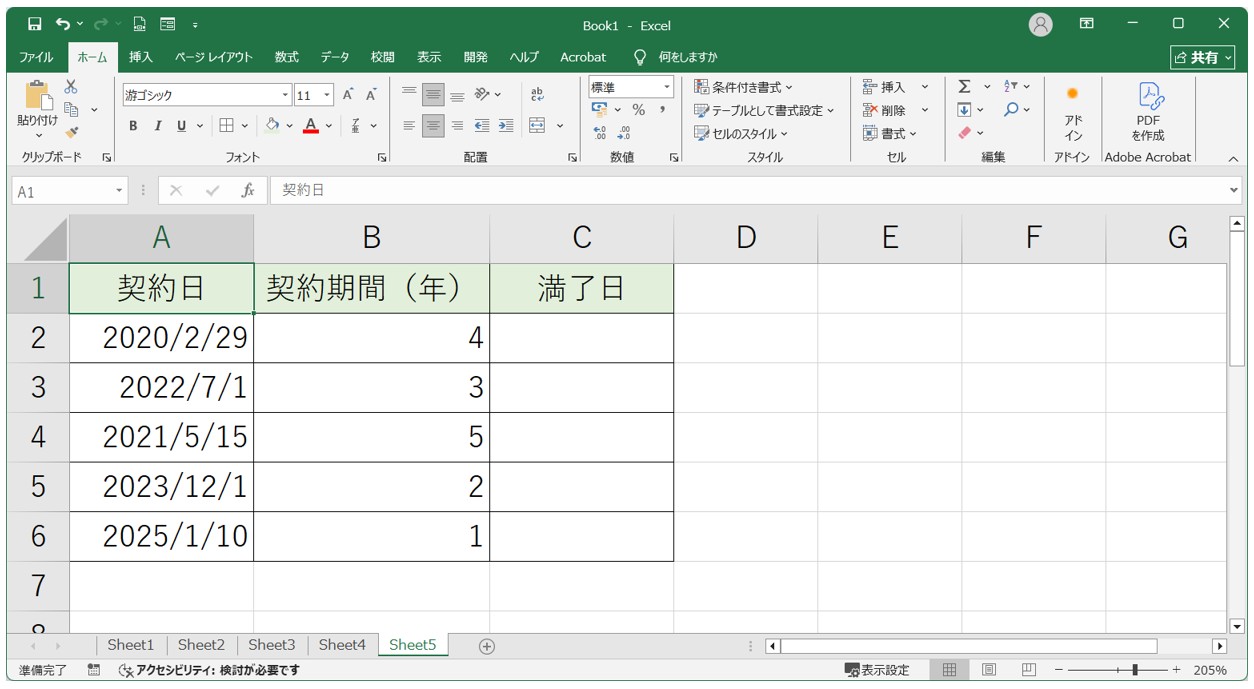Viewport: 1254px width, 689px height.
Task: Open the font name dropdown (游ゴシック)
Action: click(x=285, y=95)
